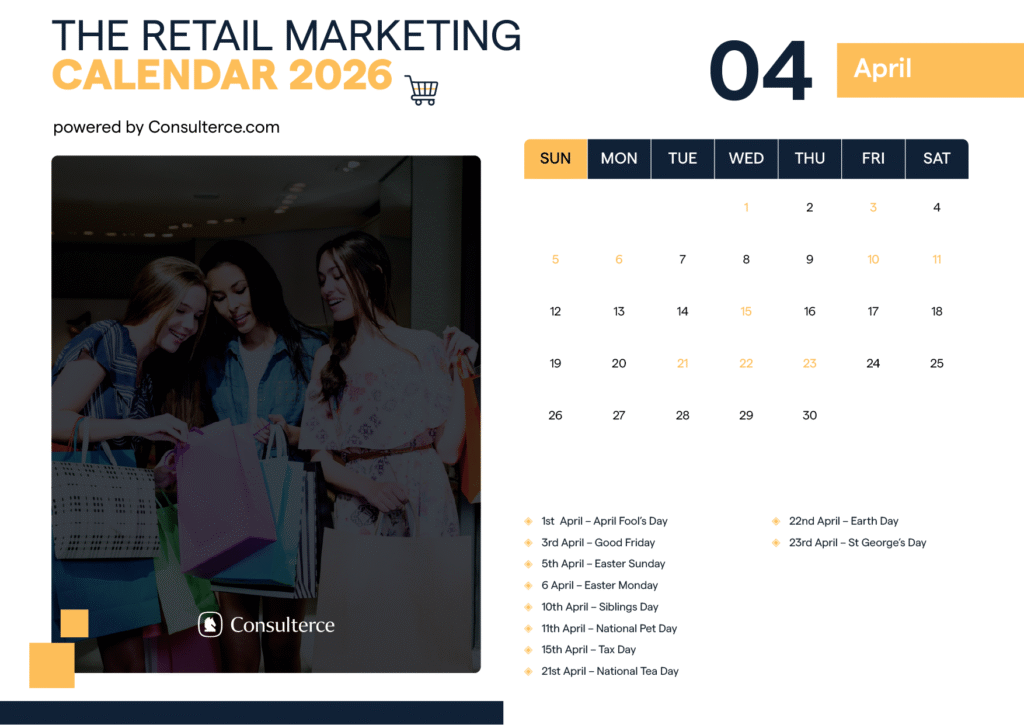
Task: Click the large 04 month number
Action: tap(760, 70)
